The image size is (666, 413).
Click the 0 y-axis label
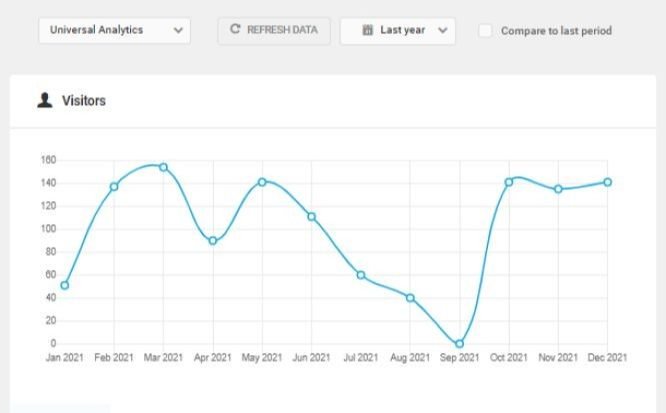point(53,343)
